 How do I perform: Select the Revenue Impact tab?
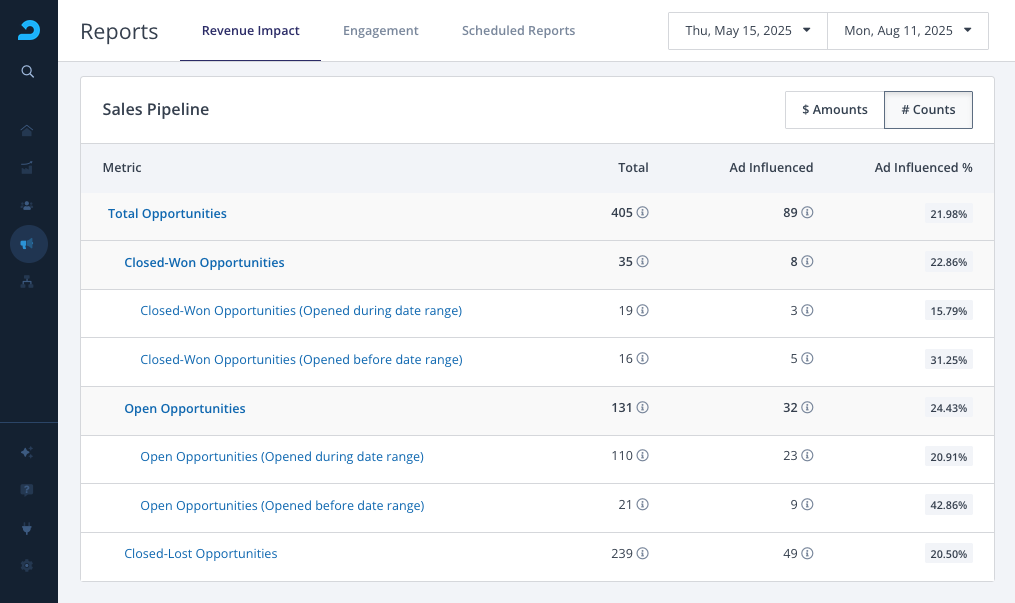pyautogui.click(x=250, y=31)
